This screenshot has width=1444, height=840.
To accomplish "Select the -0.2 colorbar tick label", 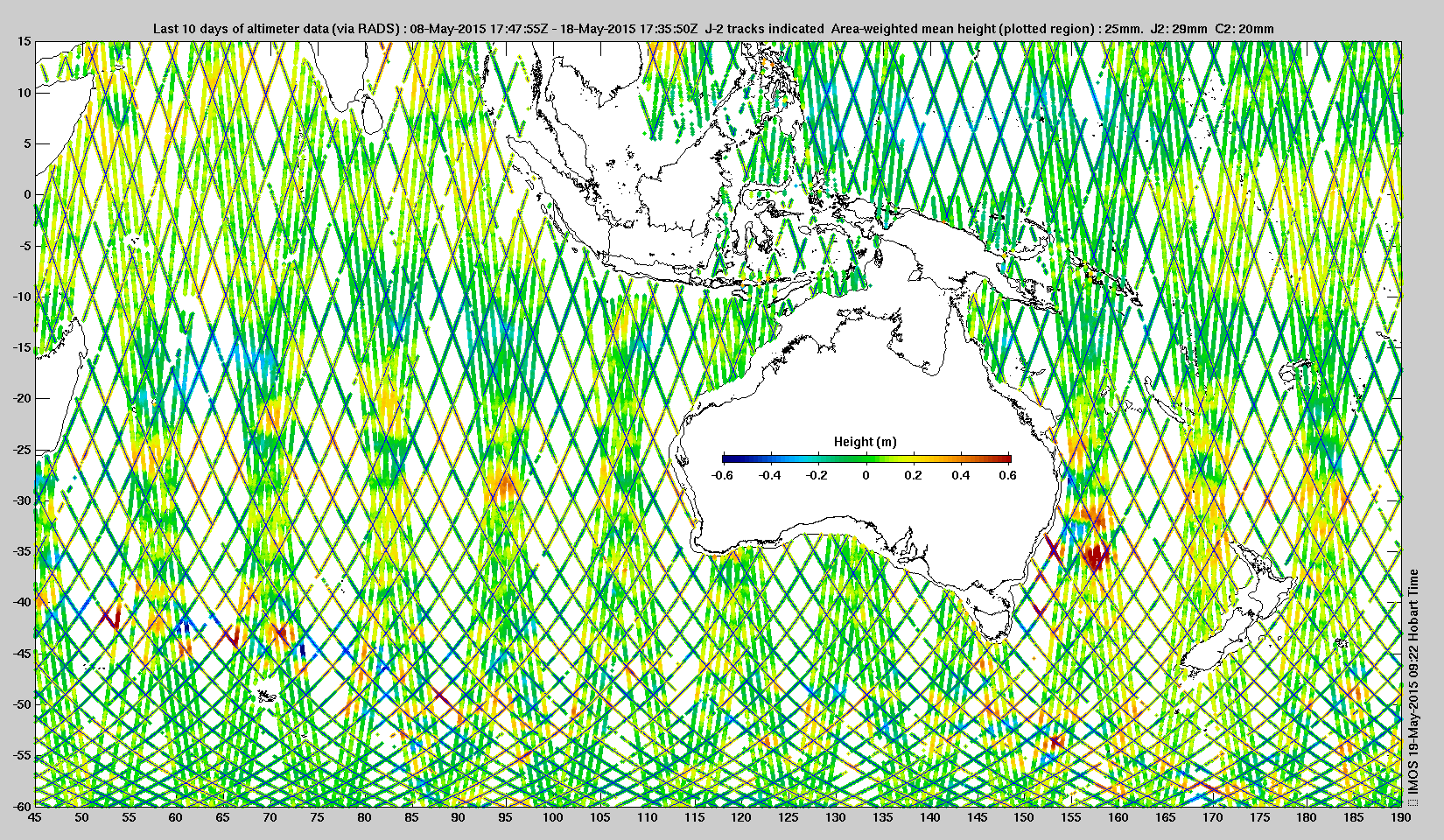I will click(x=817, y=475).
